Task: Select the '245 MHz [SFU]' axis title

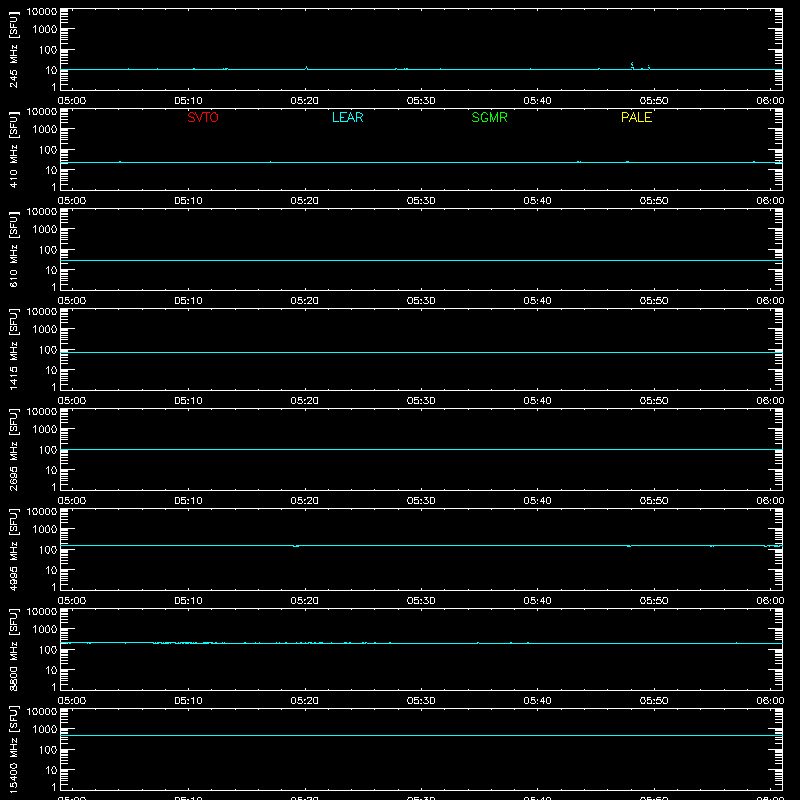Action: [13, 51]
